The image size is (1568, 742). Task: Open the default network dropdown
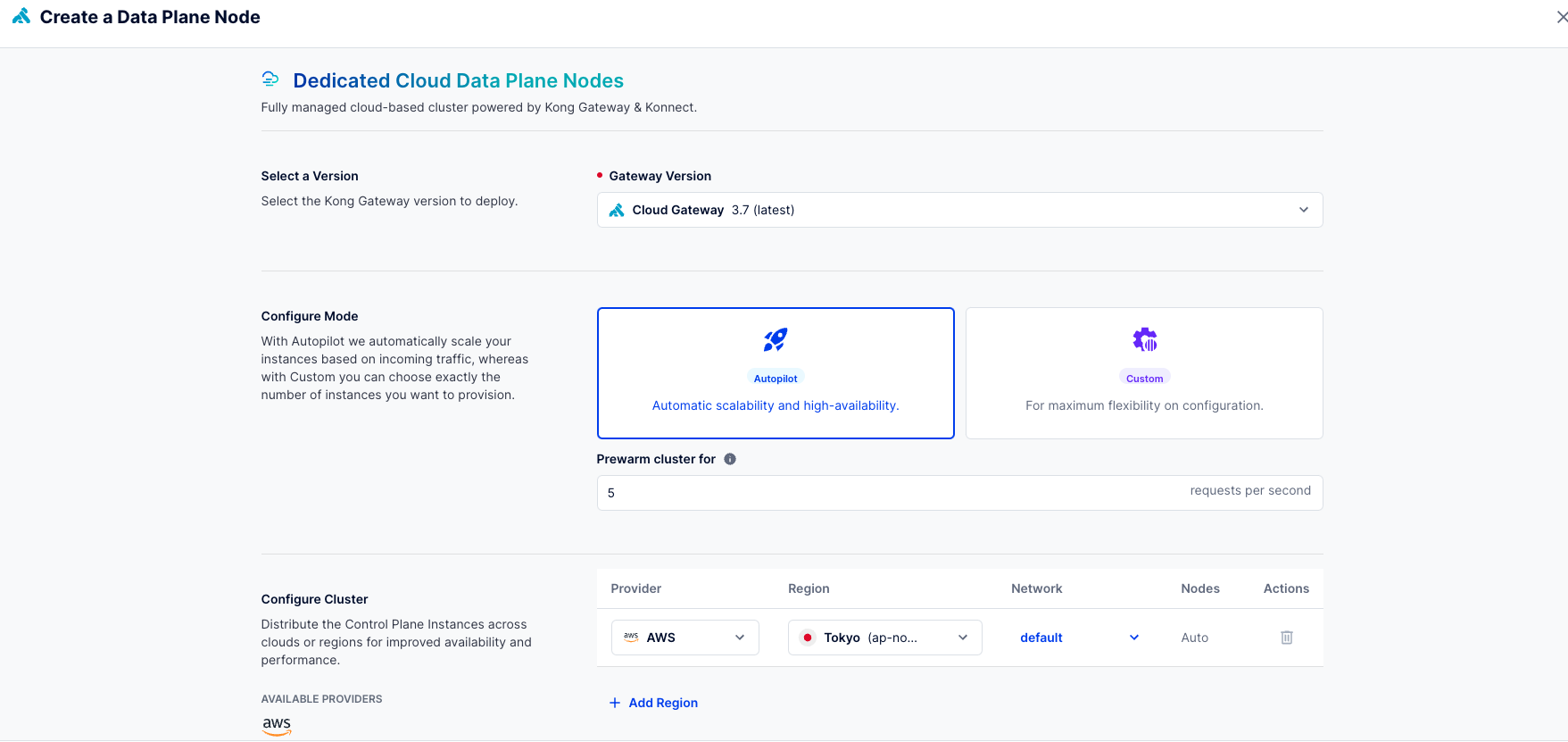point(1080,638)
